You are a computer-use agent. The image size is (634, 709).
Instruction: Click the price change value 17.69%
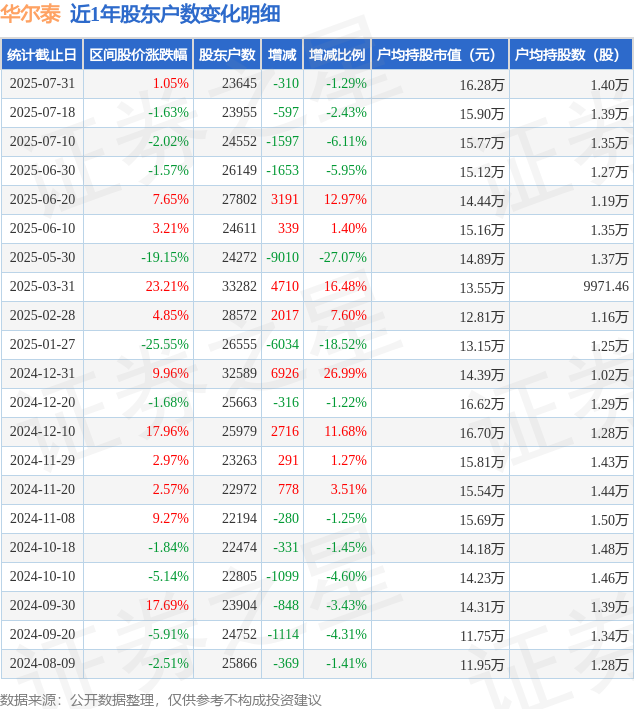[167, 605]
